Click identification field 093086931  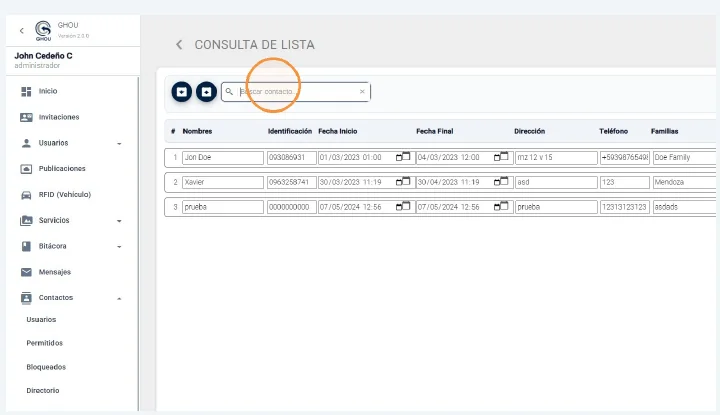(292, 157)
